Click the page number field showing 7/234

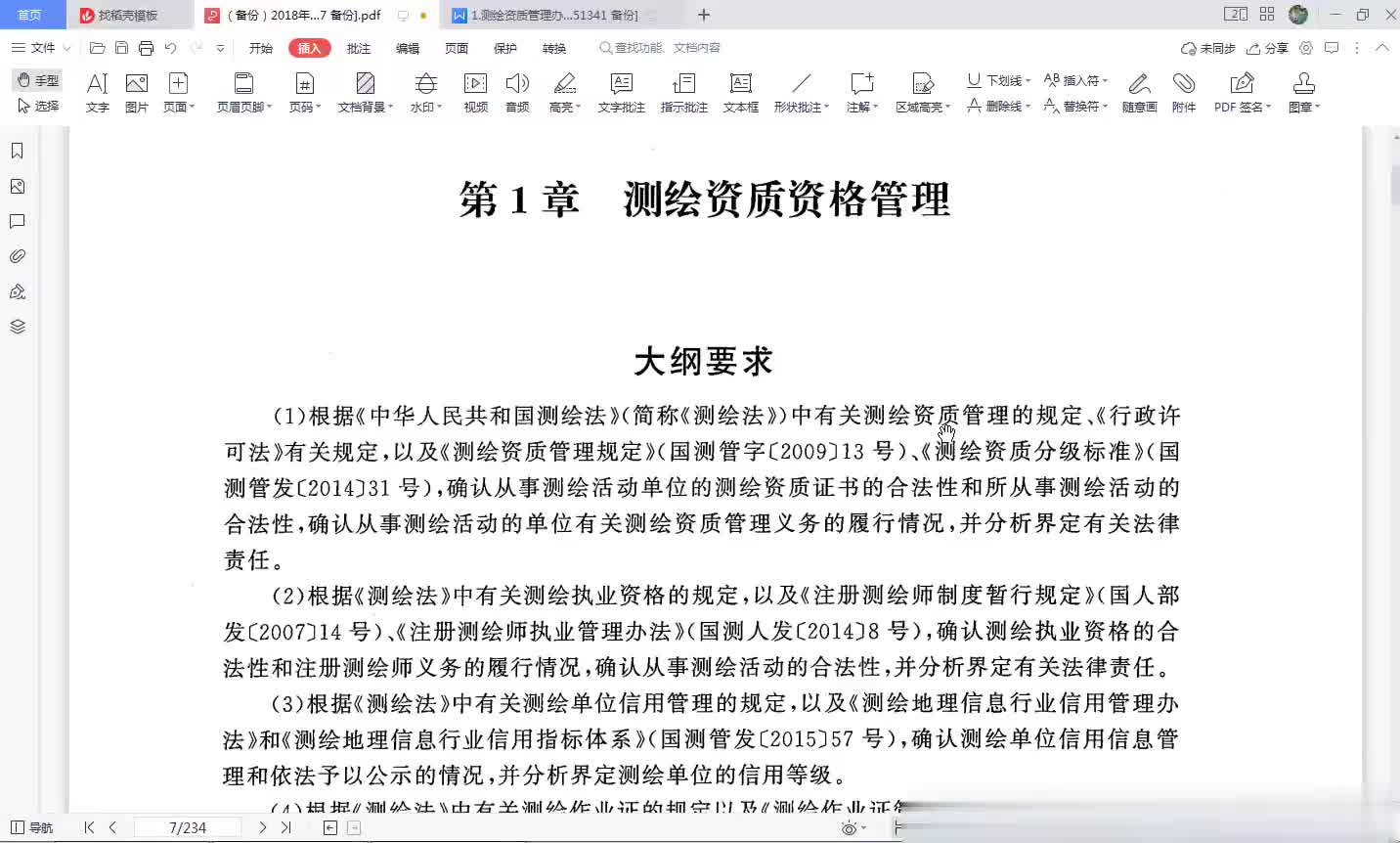pyautogui.click(x=187, y=827)
